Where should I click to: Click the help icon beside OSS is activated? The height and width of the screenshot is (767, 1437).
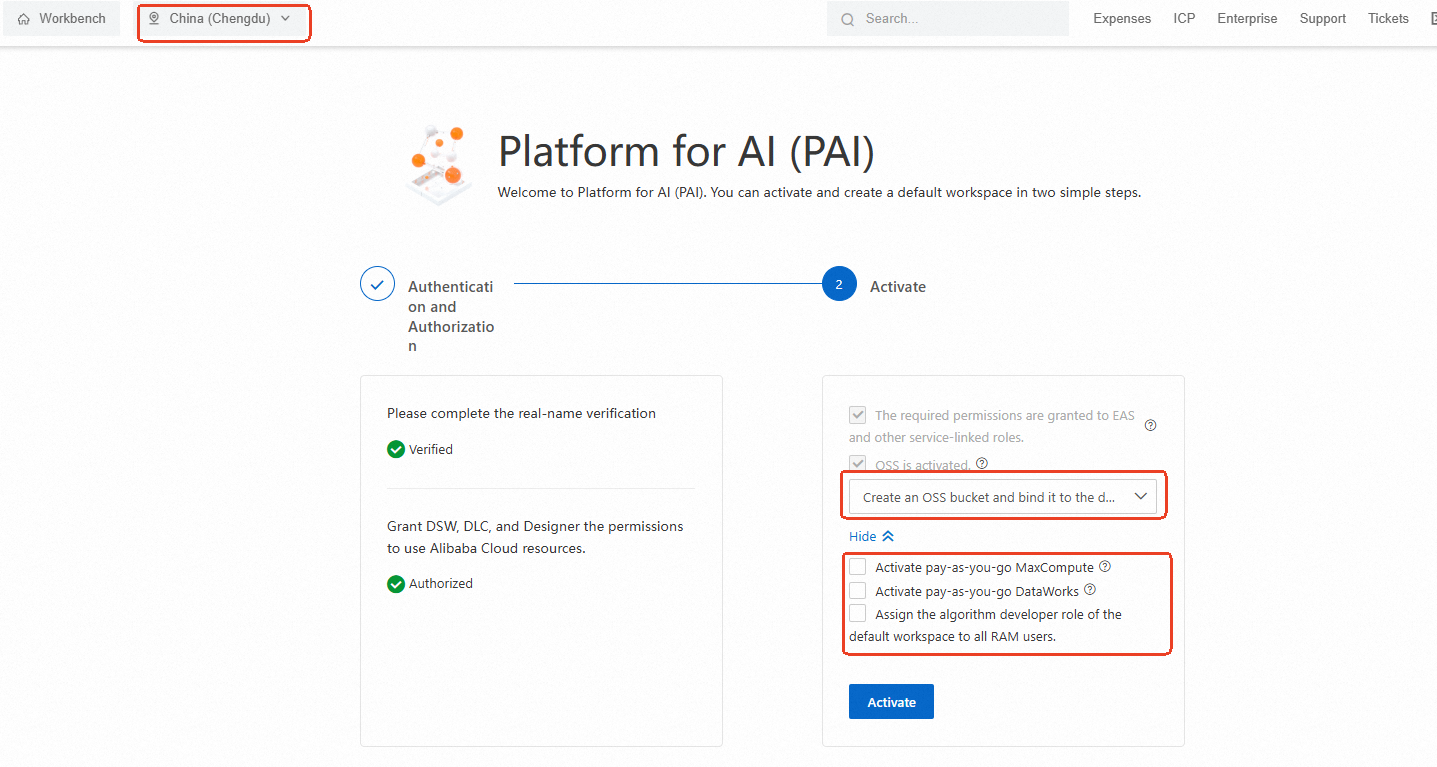pyautogui.click(x=982, y=463)
